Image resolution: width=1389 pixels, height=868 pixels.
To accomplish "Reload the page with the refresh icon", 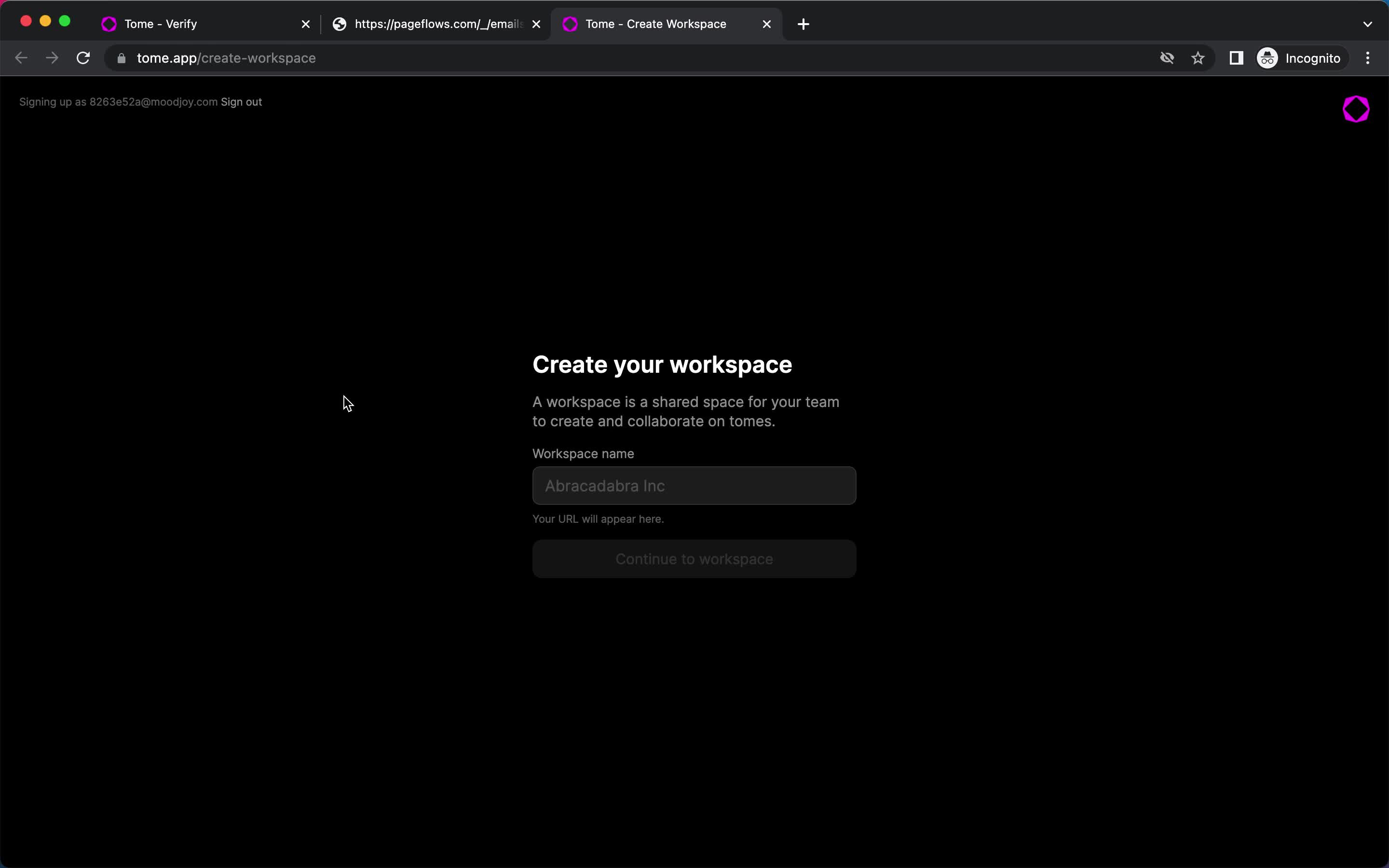I will (x=83, y=58).
